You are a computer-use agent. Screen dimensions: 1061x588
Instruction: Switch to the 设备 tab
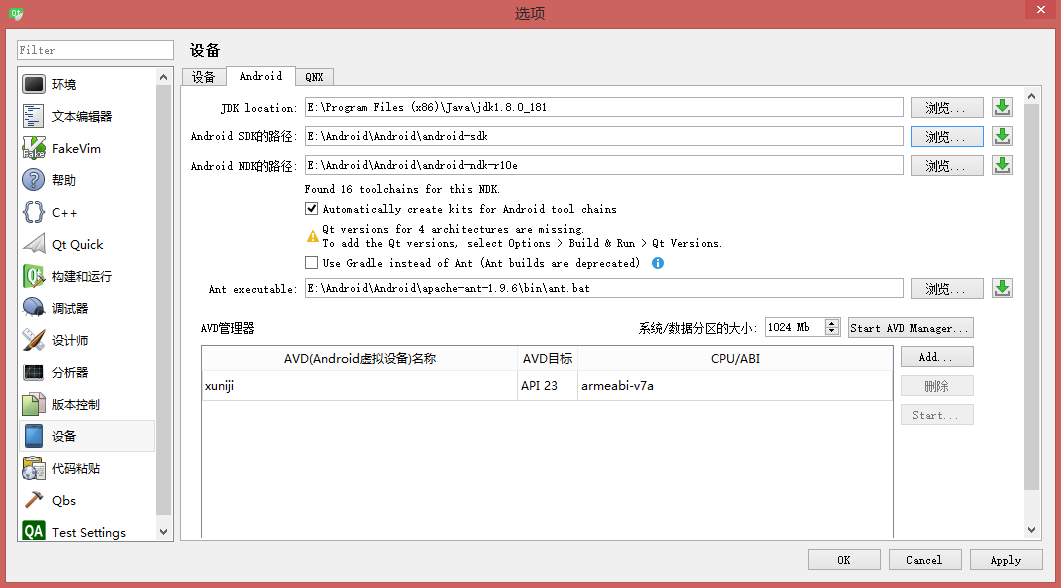pos(203,76)
